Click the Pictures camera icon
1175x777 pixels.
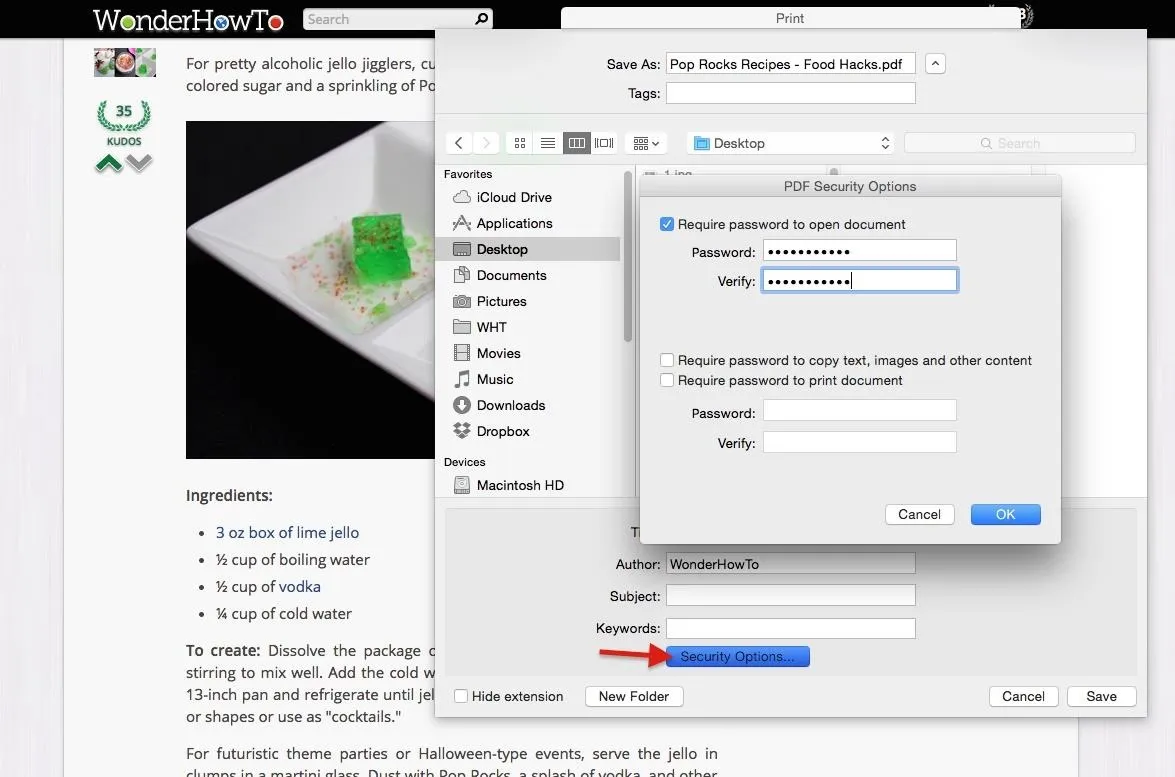coord(462,301)
